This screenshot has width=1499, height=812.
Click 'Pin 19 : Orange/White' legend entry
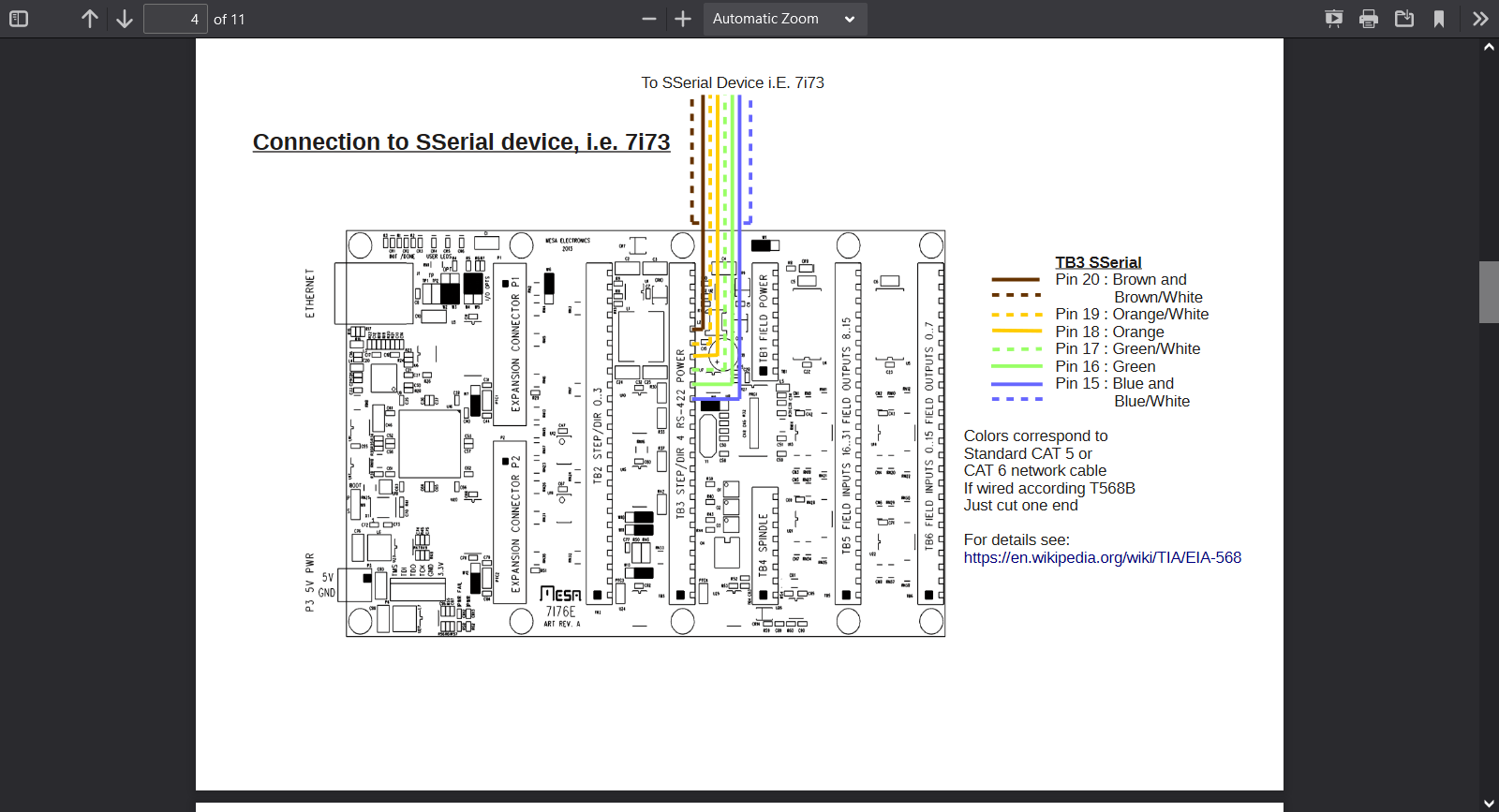click(1132, 314)
